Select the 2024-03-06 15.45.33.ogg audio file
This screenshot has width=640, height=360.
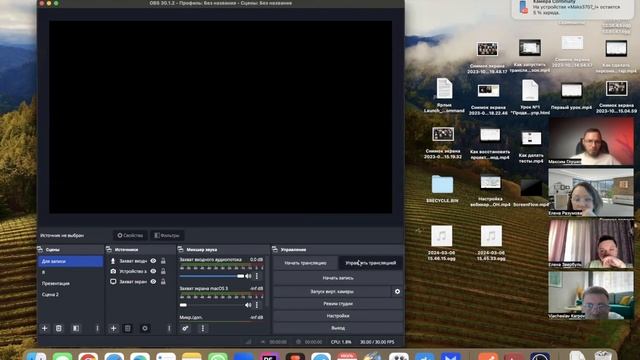(x=491, y=243)
